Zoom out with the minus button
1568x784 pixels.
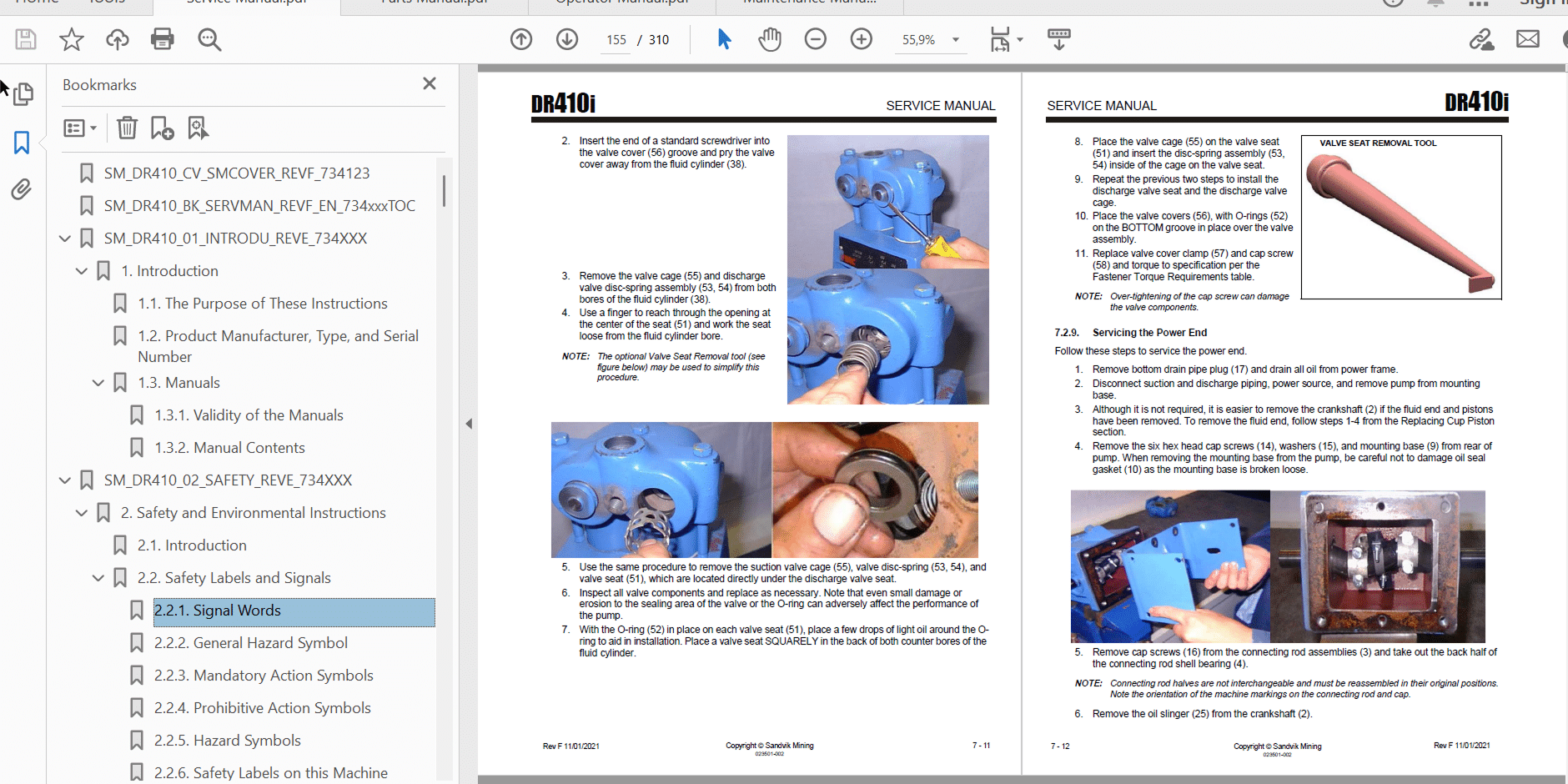[x=816, y=39]
